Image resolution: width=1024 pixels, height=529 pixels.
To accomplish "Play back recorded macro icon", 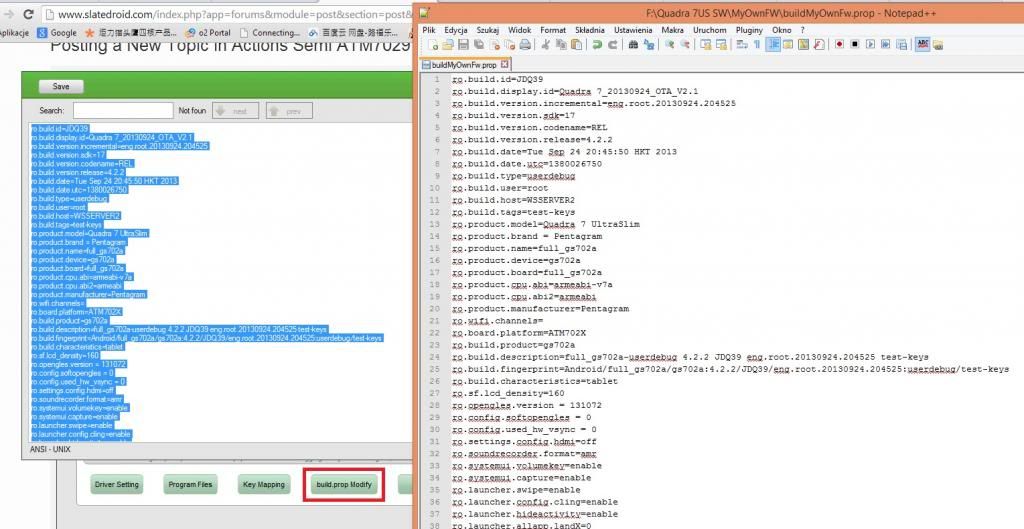I will [871, 44].
